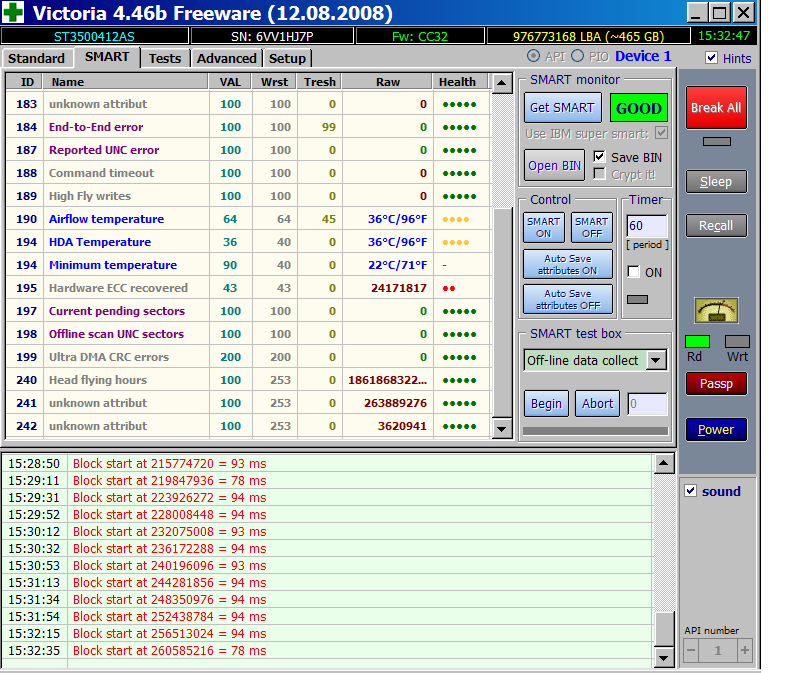Click the green Rd indicator
The image size is (800, 673).
697,342
